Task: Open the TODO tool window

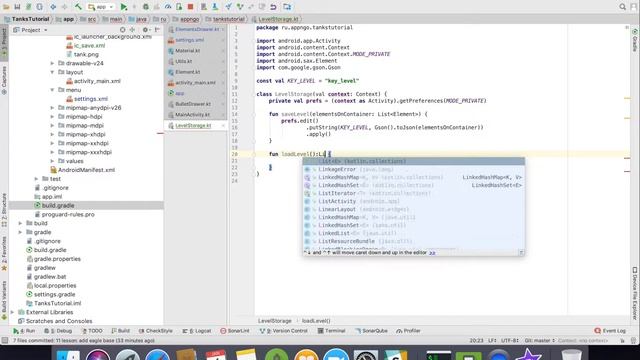Action: coord(92,331)
